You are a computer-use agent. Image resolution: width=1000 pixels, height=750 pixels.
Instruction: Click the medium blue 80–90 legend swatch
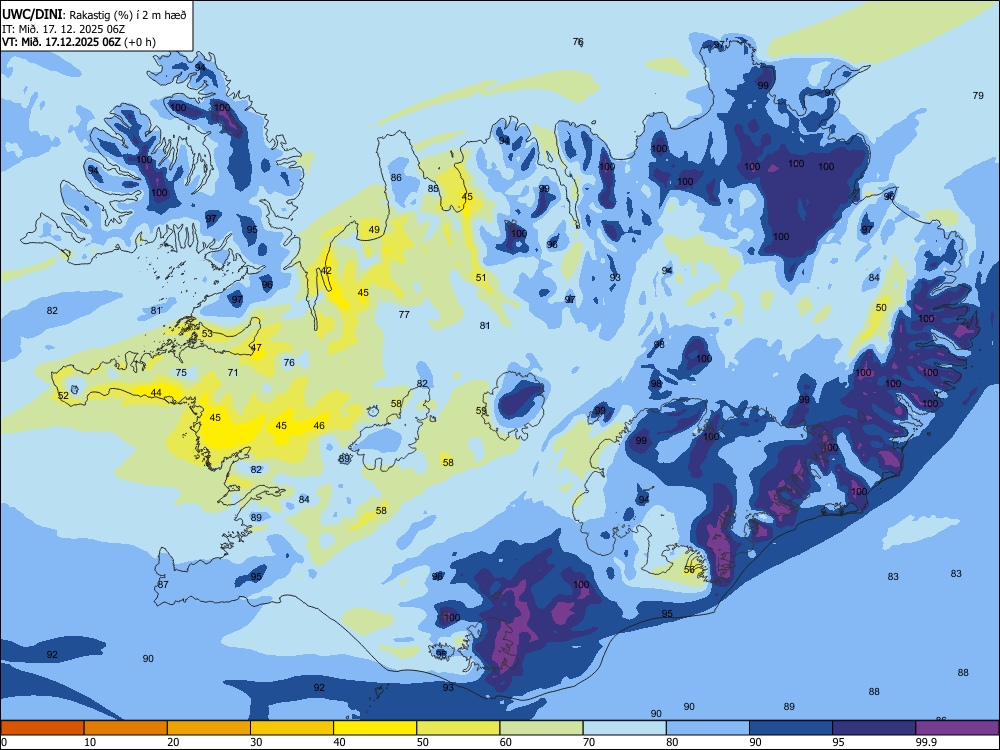point(708,728)
